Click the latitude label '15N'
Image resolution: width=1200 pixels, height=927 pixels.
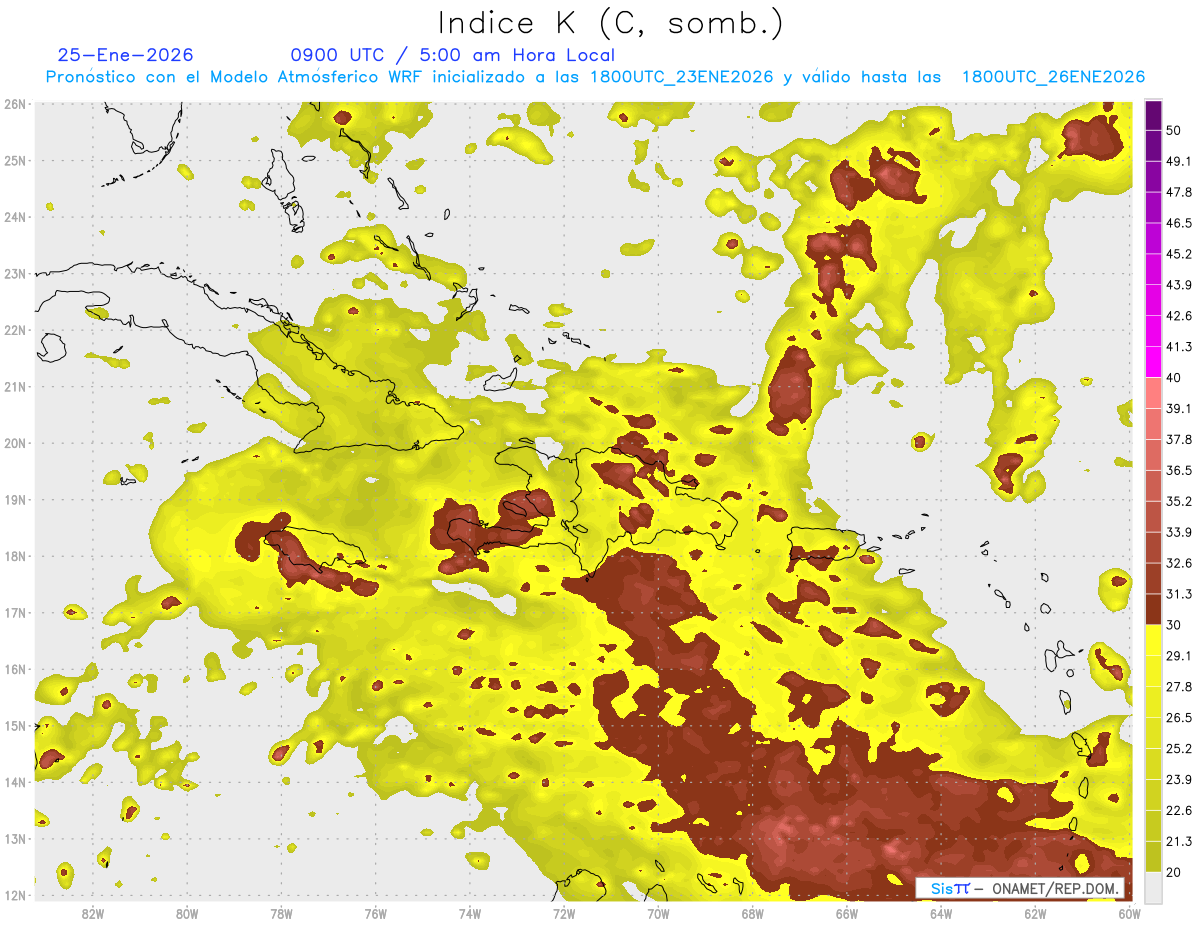pos(15,726)
